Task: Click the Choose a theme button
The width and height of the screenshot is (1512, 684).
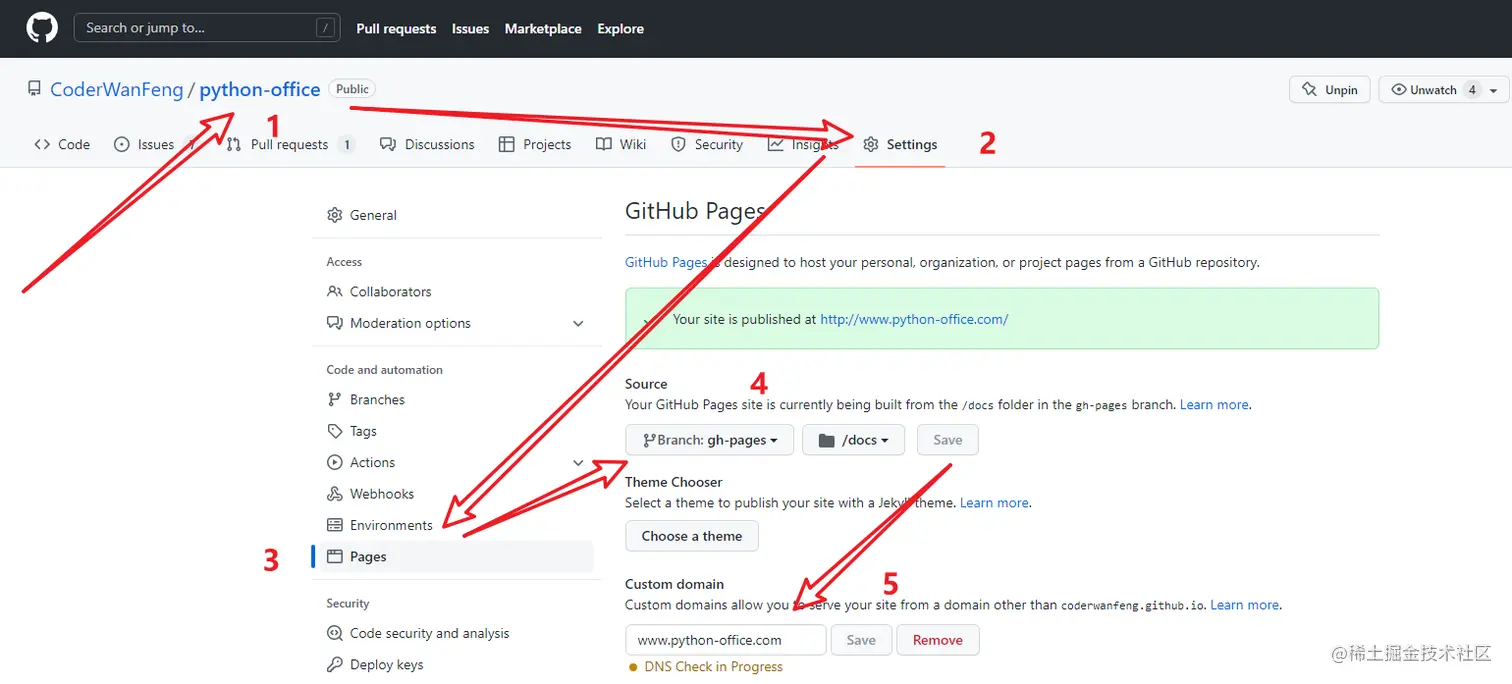Action: click(691, 536)
